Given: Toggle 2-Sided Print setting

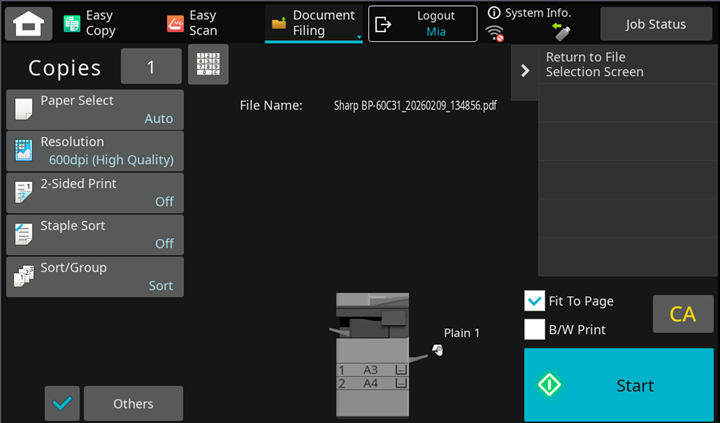Looking at the screenshot, I should (95, 192).
